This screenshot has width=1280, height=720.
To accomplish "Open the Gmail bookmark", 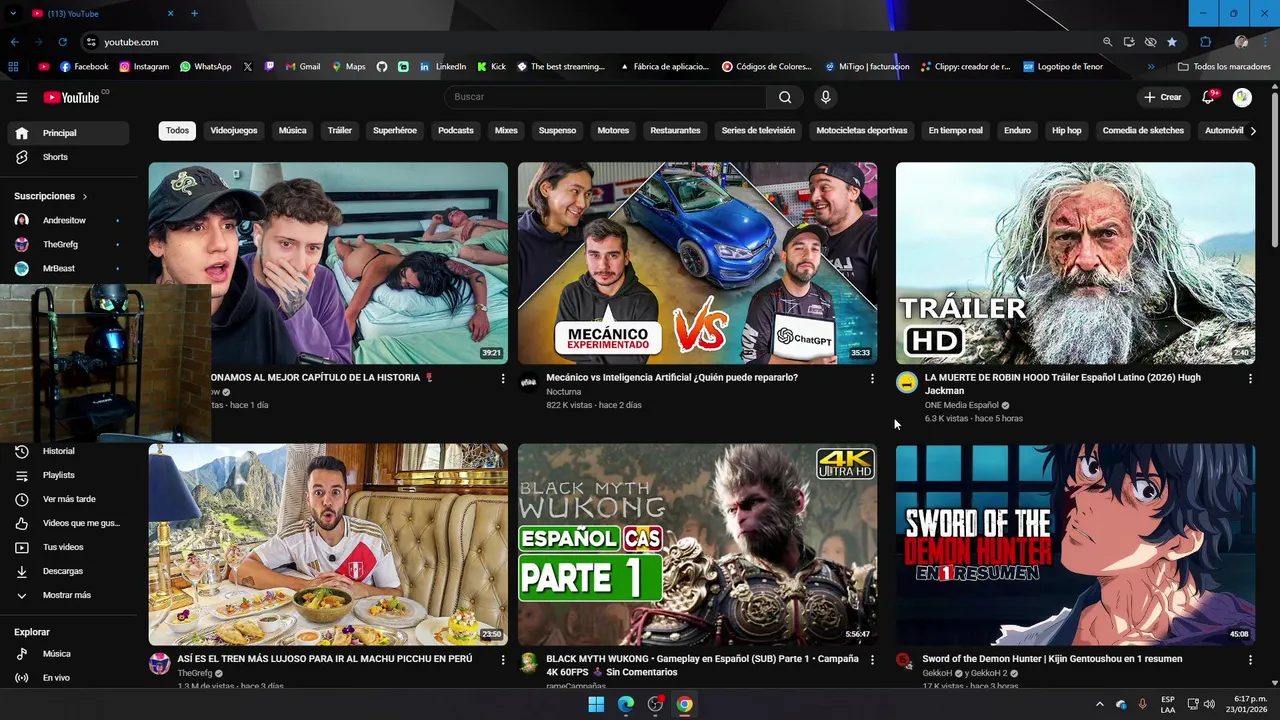I will pos(303,67).
